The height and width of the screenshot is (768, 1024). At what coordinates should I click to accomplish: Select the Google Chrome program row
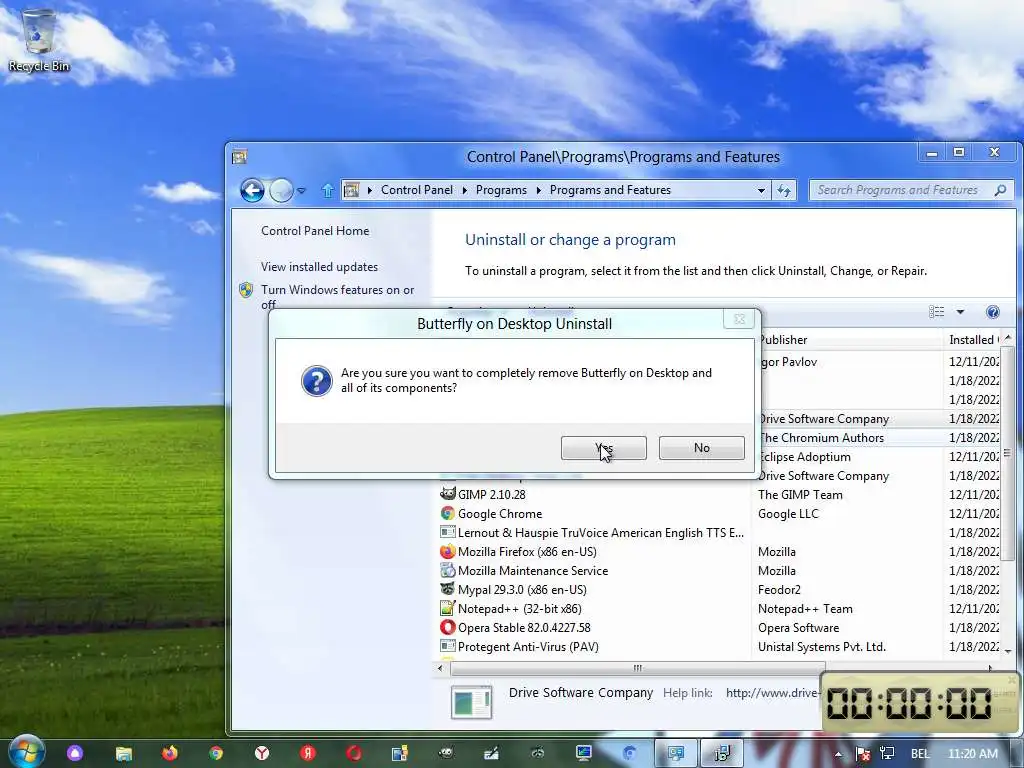click(718, 513)
